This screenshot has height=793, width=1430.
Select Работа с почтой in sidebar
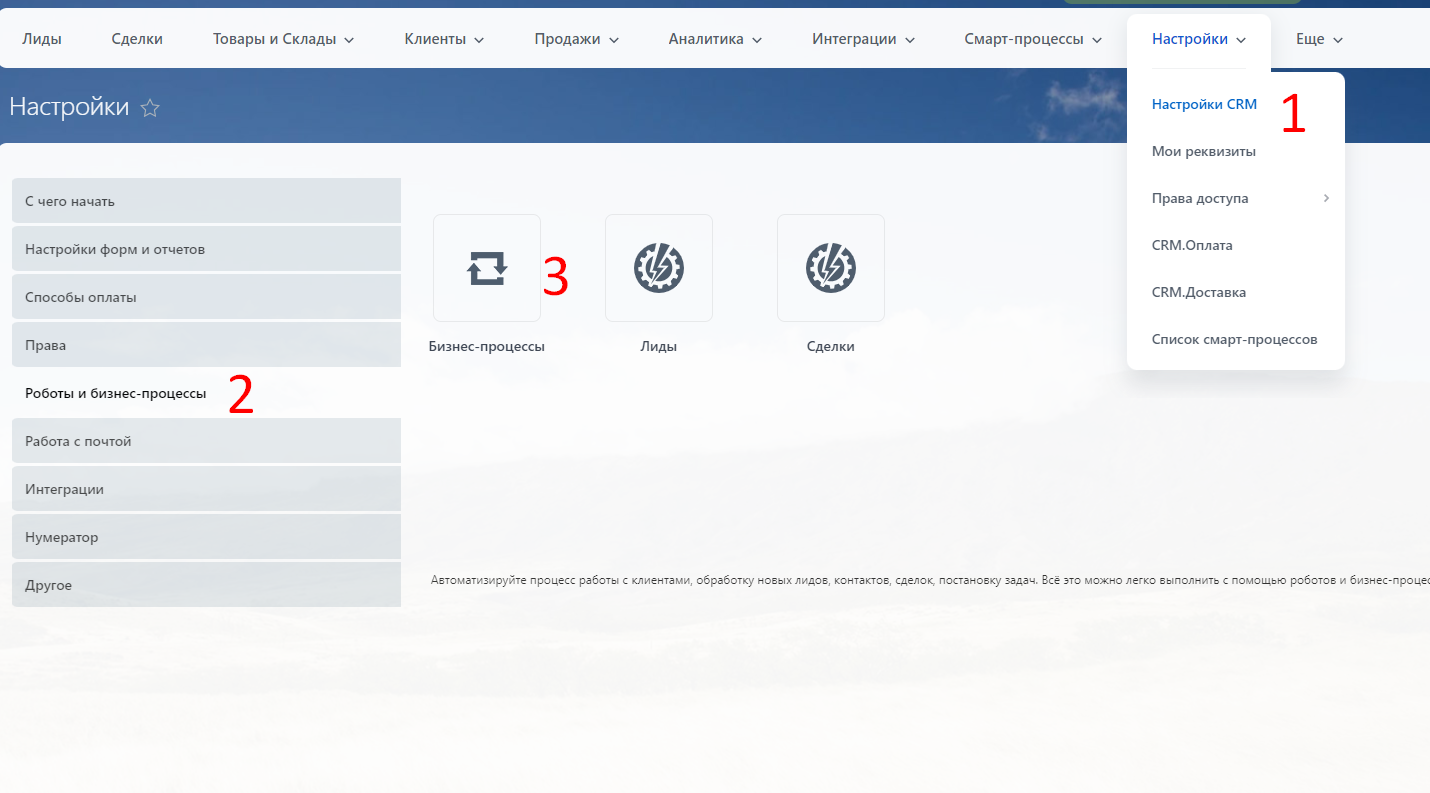(x=206, y=441)
